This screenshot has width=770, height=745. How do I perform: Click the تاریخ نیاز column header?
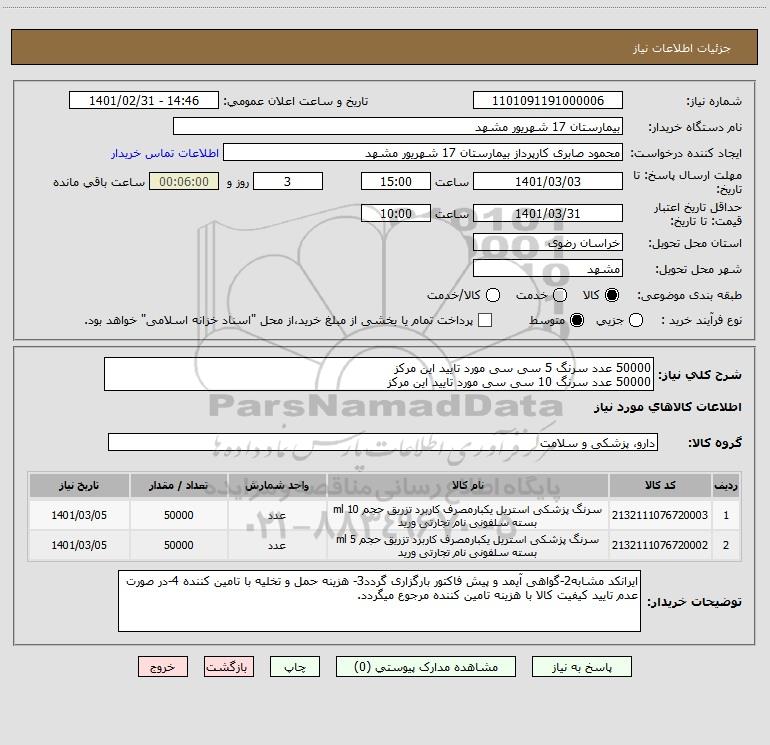tap(79, 485)
